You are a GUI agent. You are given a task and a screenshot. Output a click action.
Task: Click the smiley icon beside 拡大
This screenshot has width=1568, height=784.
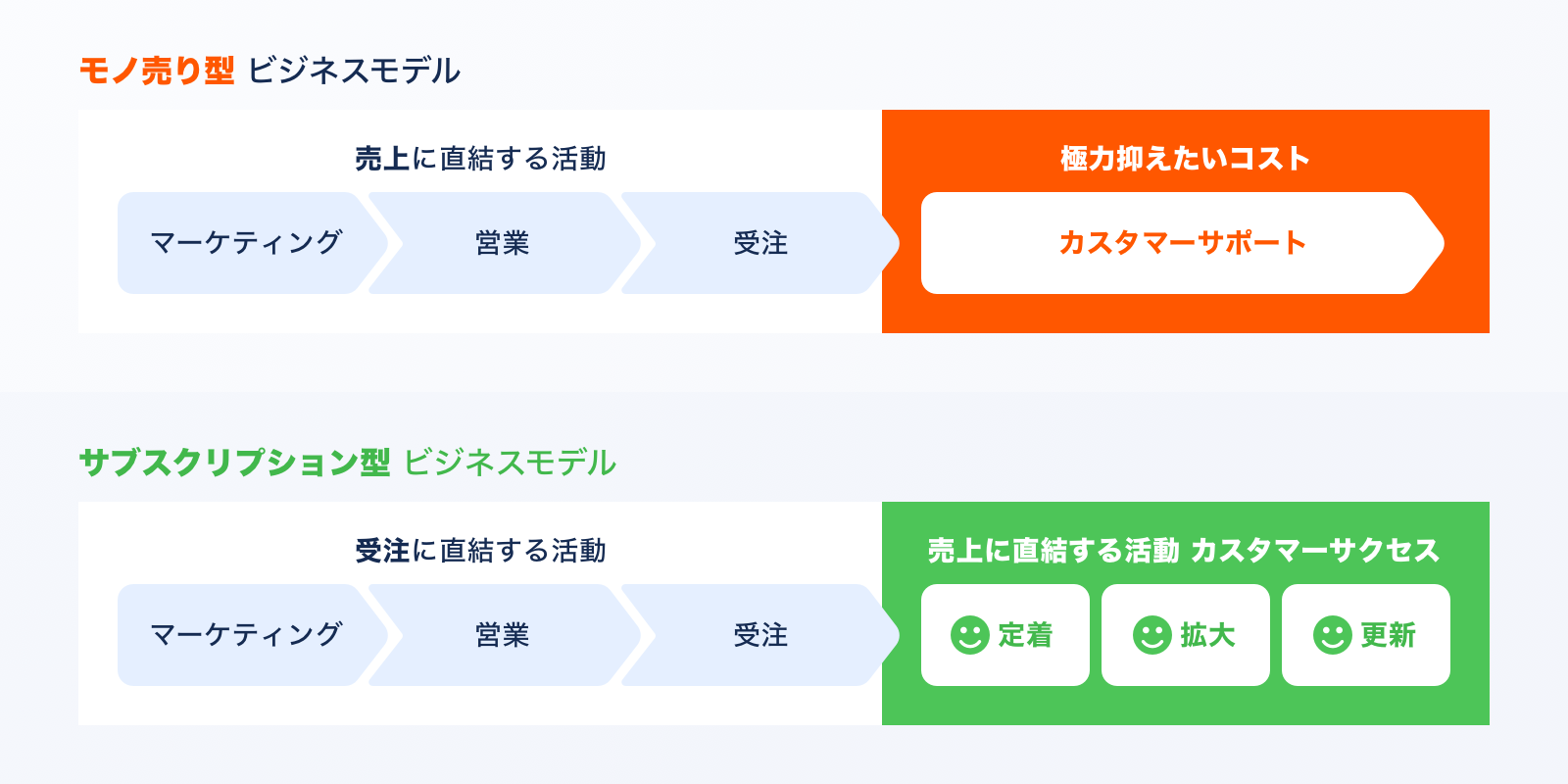[1151, 635]
